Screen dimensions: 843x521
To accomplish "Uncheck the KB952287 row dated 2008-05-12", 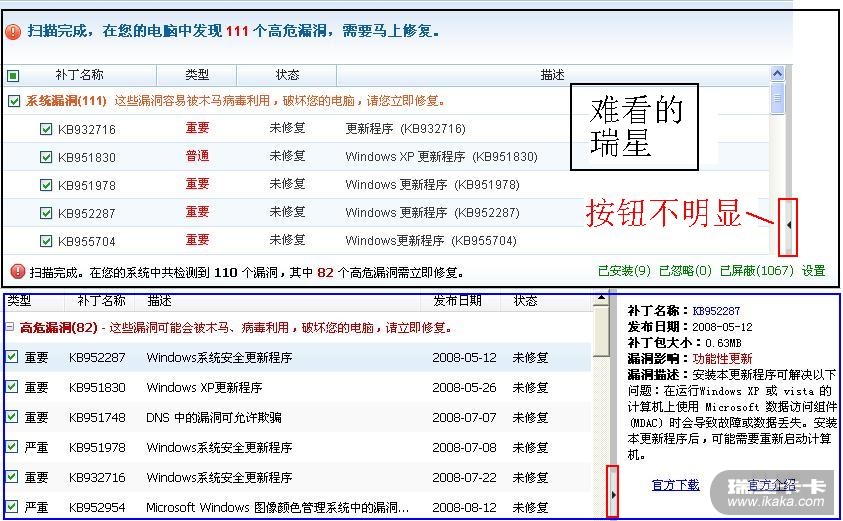I will 12,357.
